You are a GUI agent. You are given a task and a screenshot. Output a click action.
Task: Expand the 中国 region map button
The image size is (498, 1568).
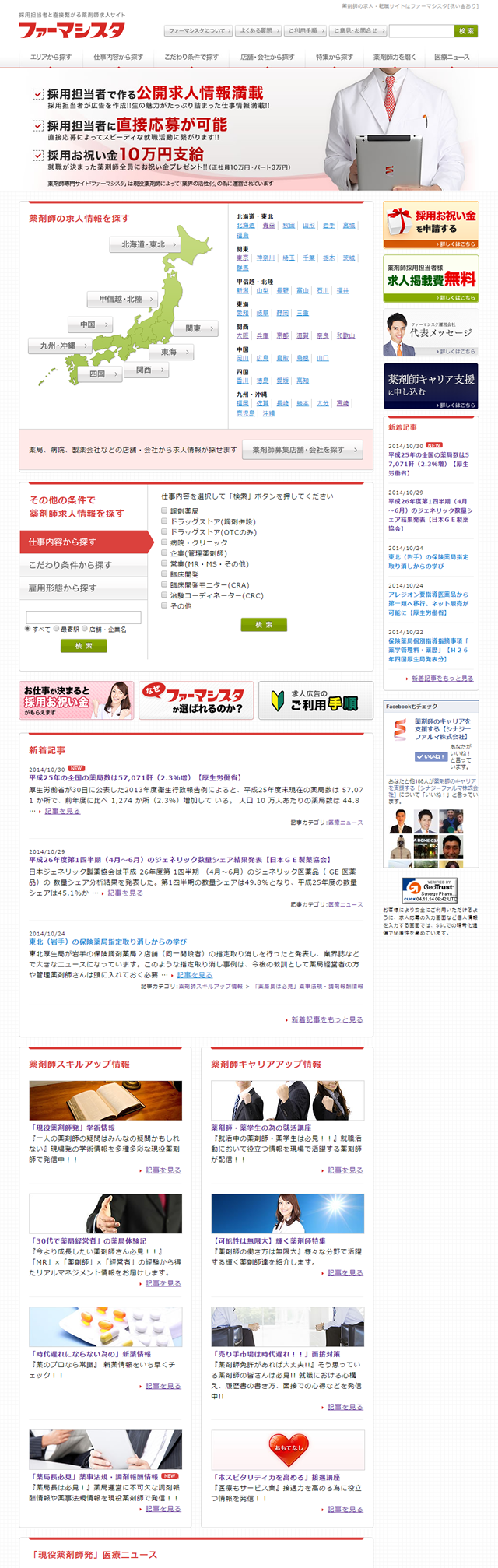point(90,324)
